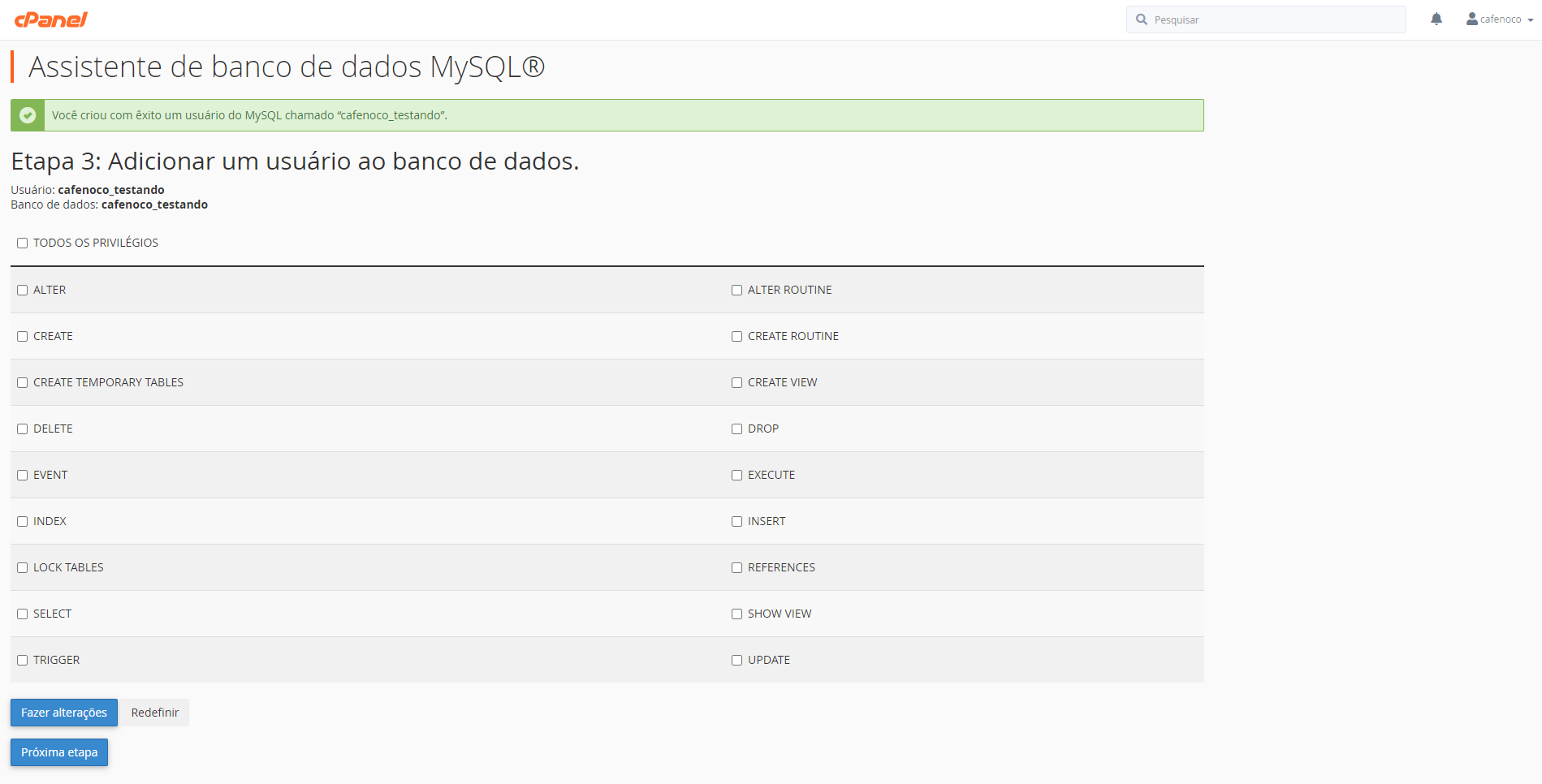Check the EVENT privilege box
The width and height of the screenshot is (1542, 784).
point(23,475)
